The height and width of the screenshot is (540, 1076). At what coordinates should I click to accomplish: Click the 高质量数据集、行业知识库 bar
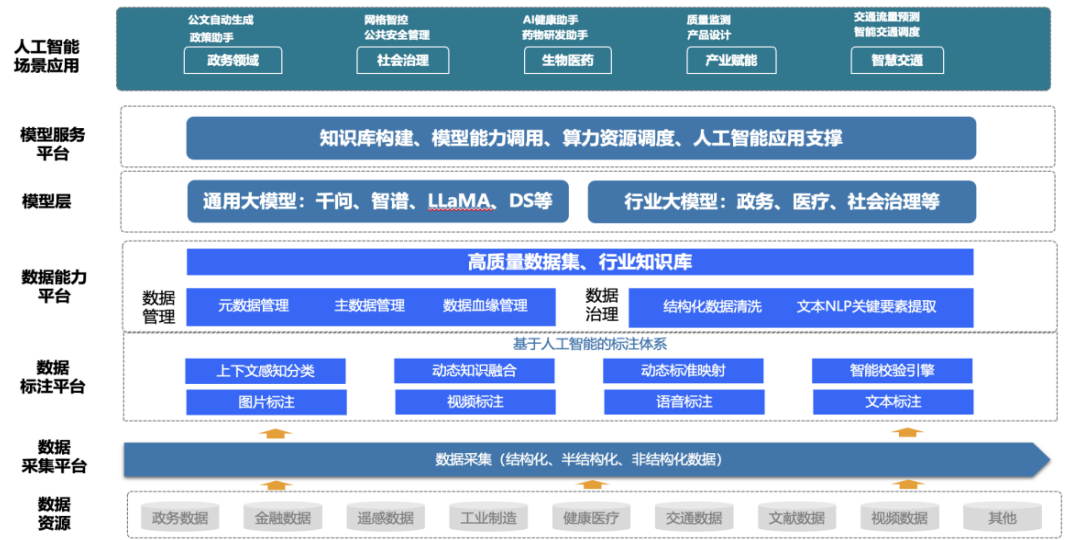[x=580, y=262]
